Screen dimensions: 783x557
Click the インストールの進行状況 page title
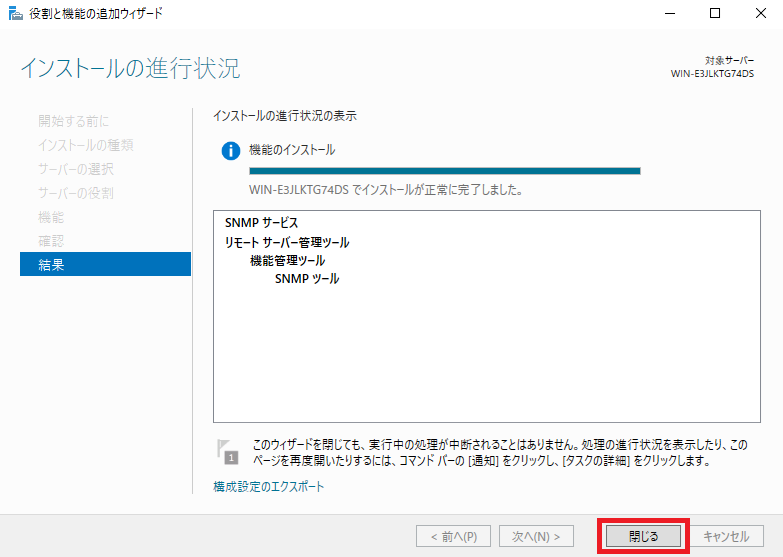[x=130, y=68]
